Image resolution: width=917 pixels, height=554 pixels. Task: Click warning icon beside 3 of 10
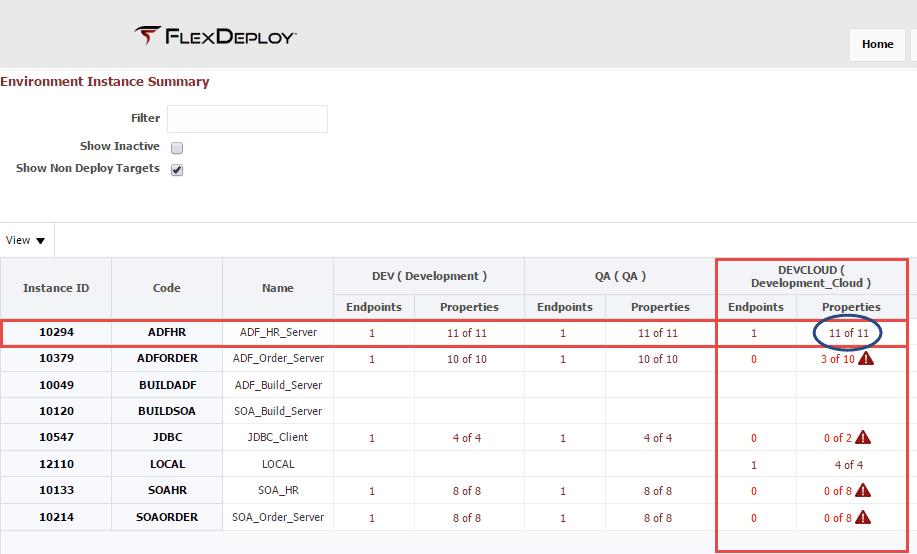tap(866, 358)
